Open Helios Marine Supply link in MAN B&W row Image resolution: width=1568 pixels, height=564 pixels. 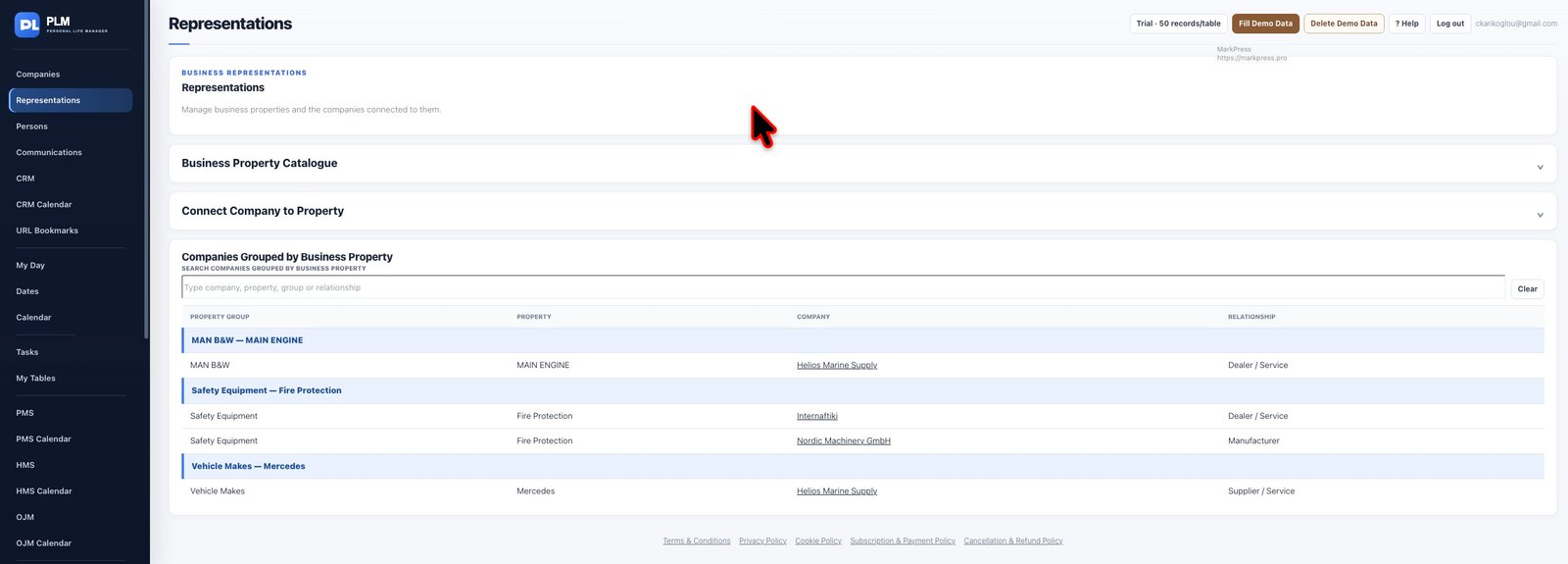[837, 365]
